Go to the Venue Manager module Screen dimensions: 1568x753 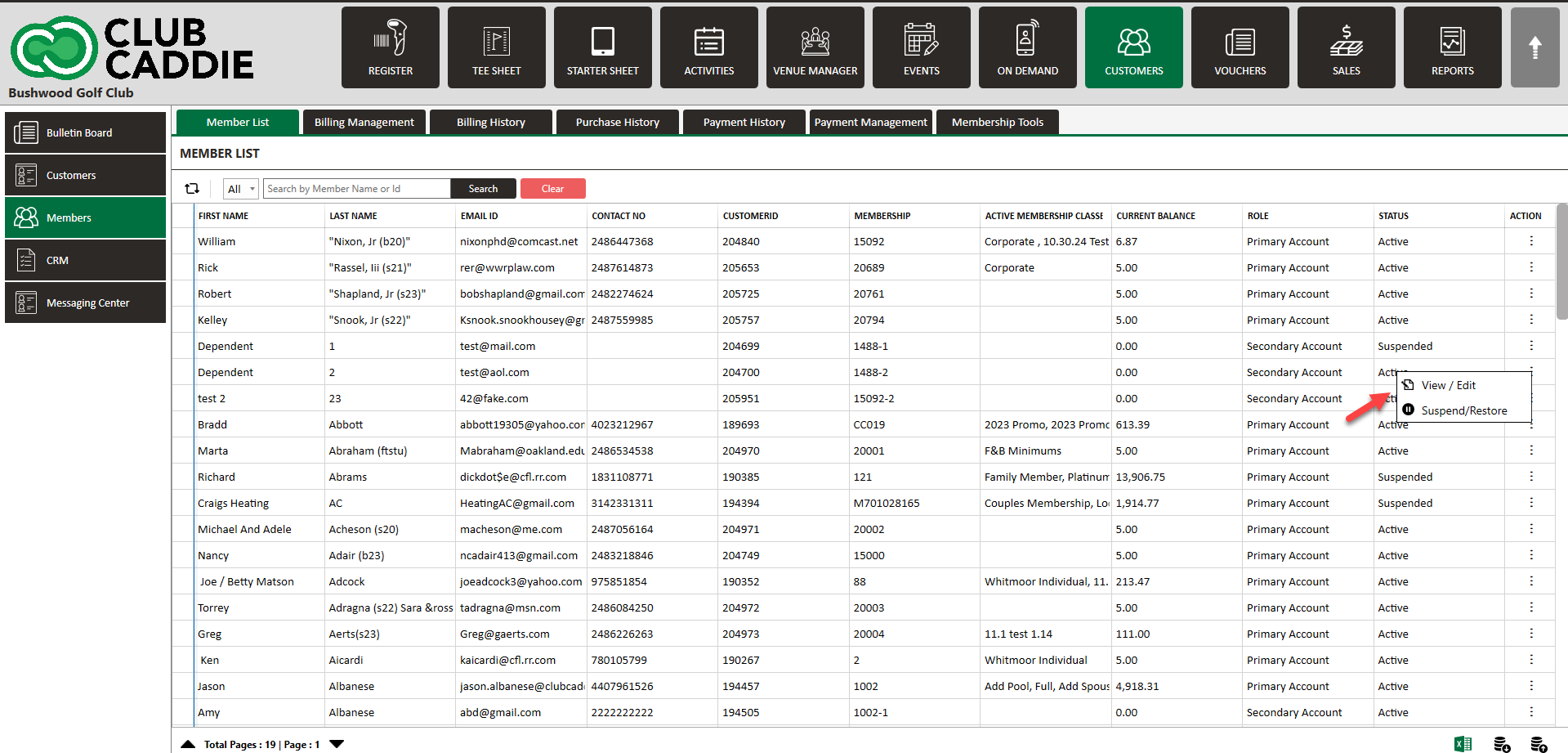815,47
